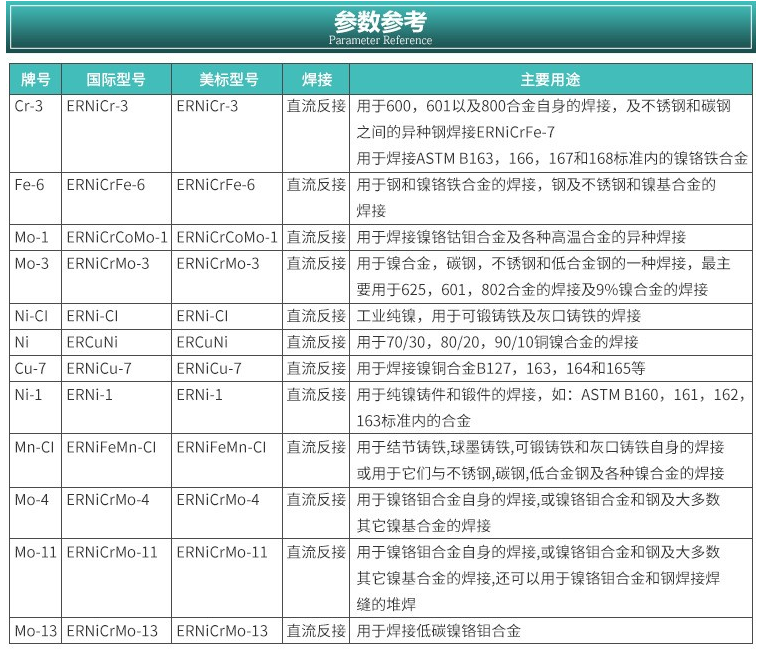Select ERNiCr-3 in the 美标型号 column
Viewport: 781px width, 650px height.
click(207, 106)
